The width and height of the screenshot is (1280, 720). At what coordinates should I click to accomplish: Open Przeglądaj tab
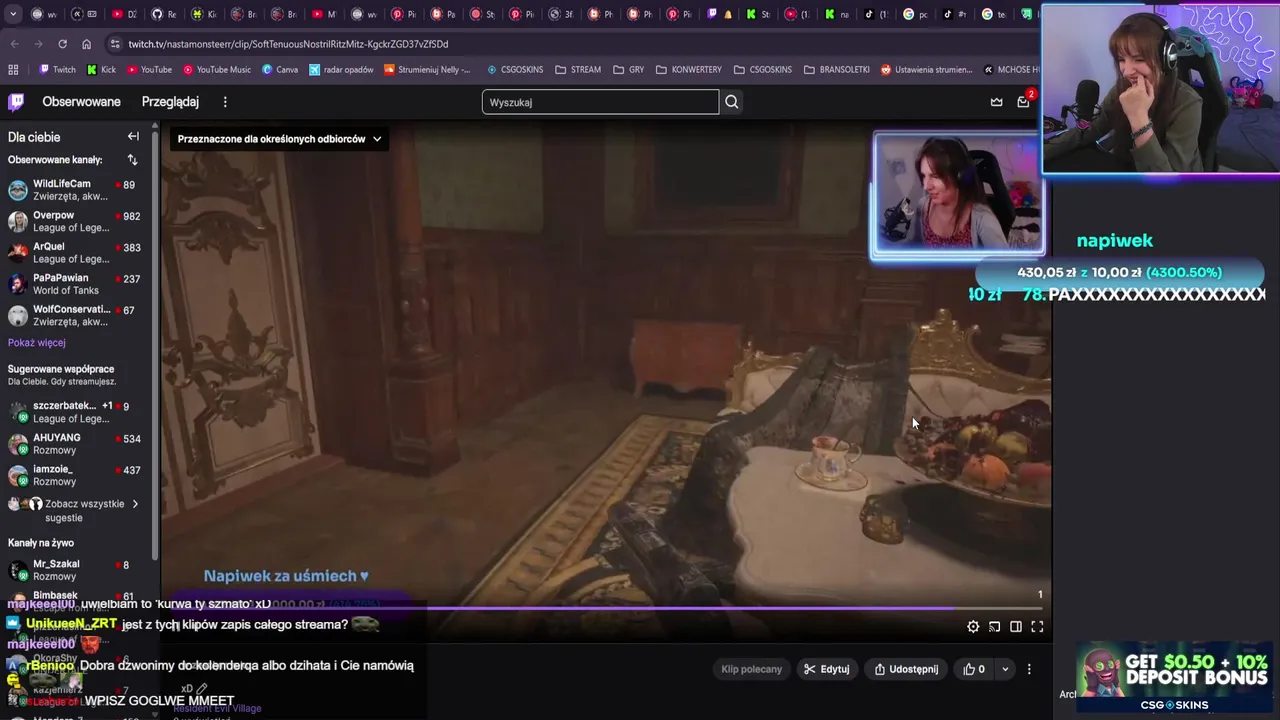(170, 102)
